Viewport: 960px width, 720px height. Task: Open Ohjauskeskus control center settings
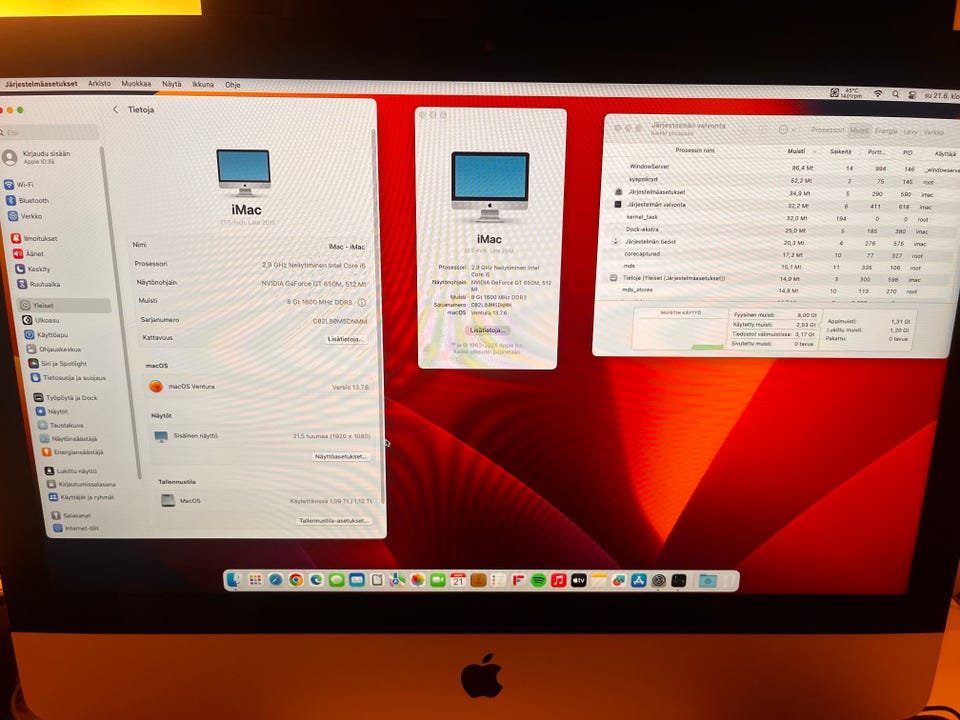[x=54, y=349]
